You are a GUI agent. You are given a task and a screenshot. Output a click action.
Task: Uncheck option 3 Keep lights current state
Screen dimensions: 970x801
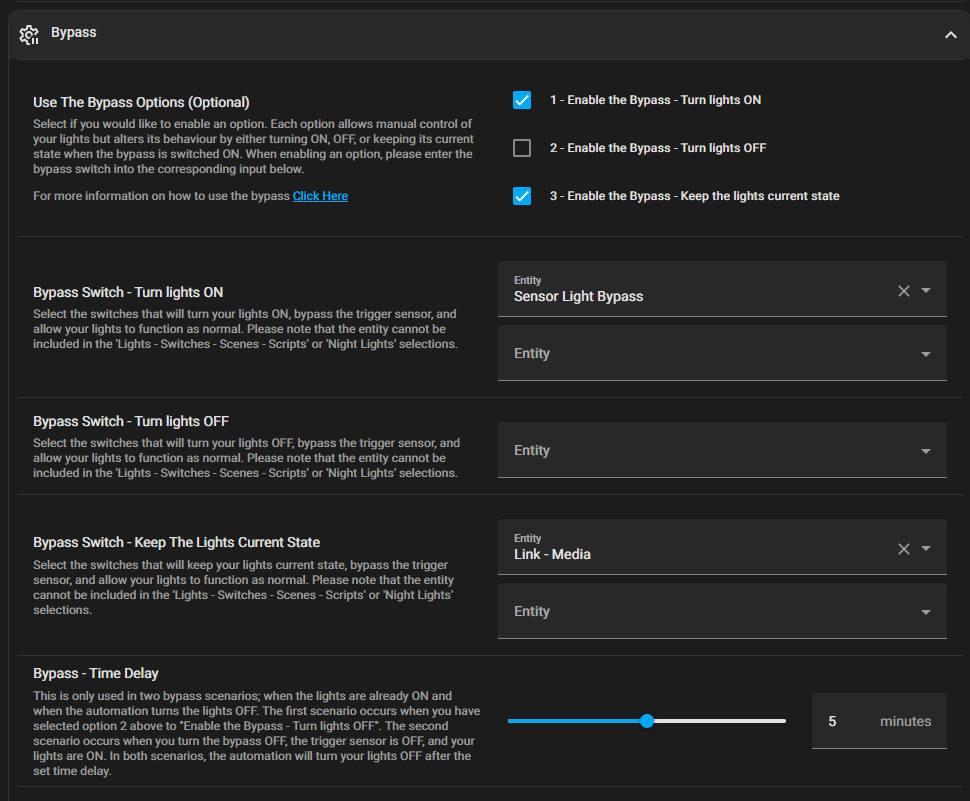tap(522, 196)
